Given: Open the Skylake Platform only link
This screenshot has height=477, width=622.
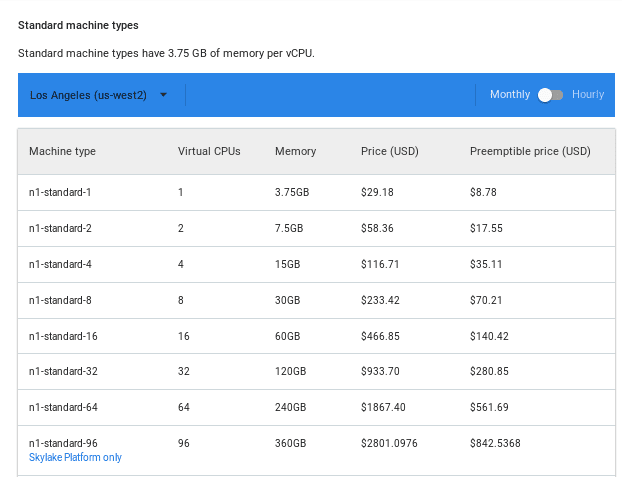Looking at the screenshot, I should (75, 457).
